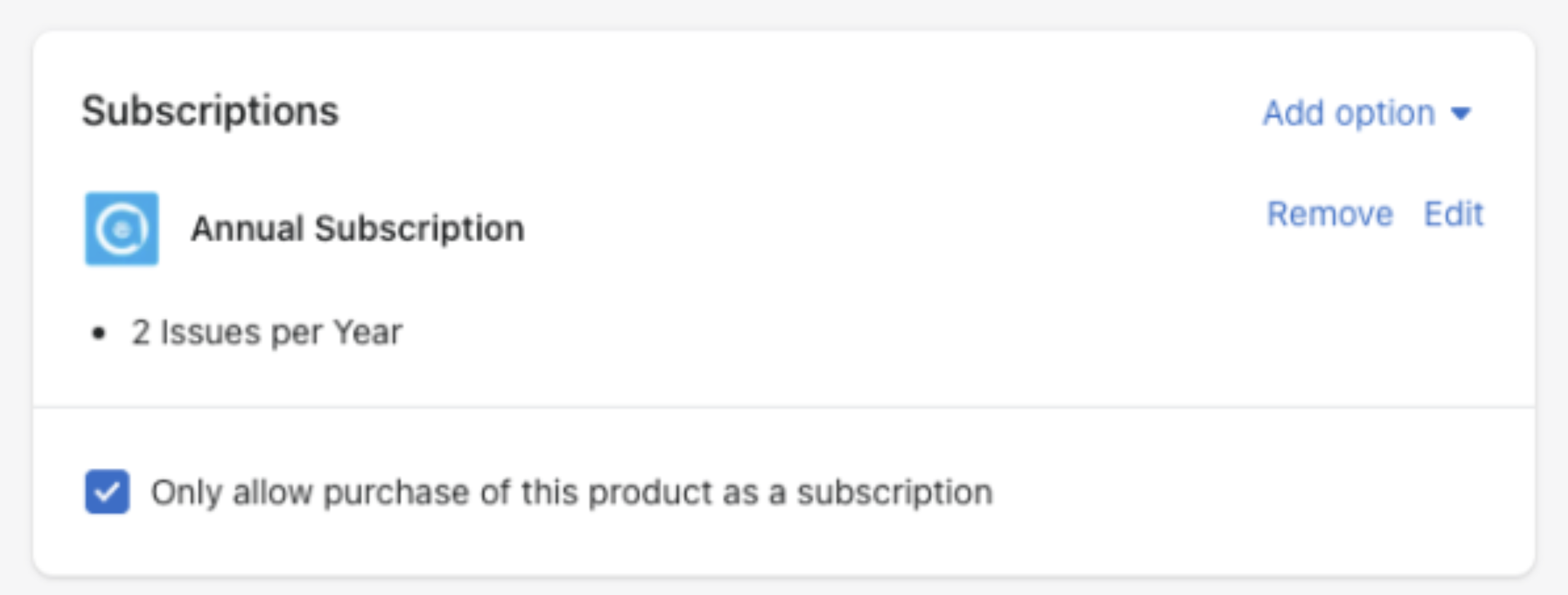Image resolution: width=1568 pixels, height=595 pixels.
Task: Click the bullet point before 2 Issues
Action: click(x=98, y=334)
